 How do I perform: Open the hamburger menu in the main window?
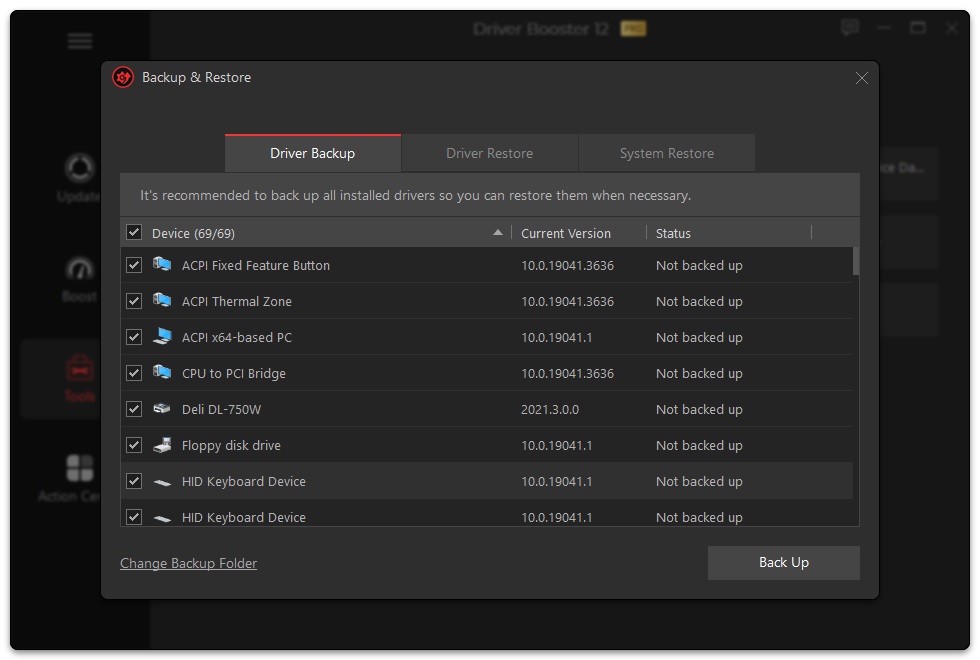click(80, 41)
